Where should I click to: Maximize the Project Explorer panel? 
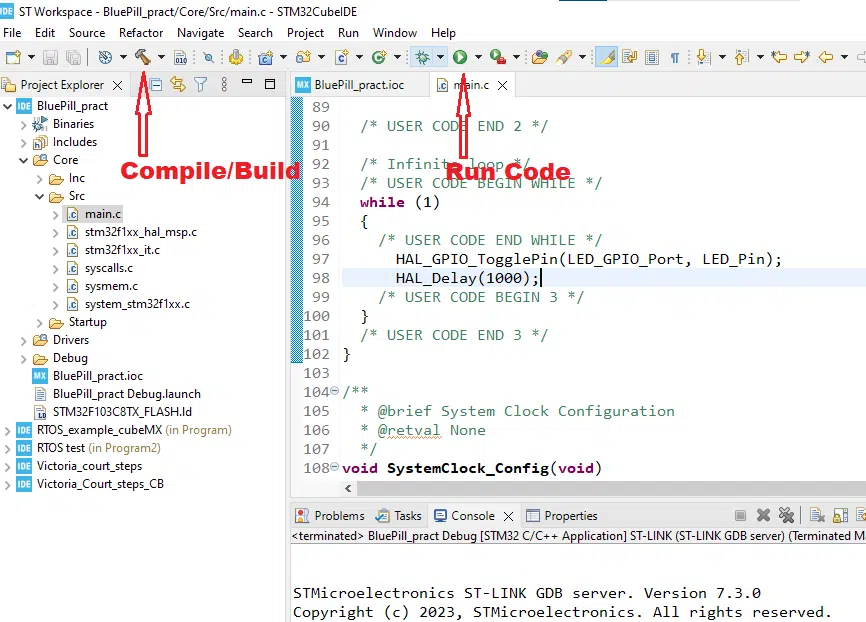click(270, 84)
